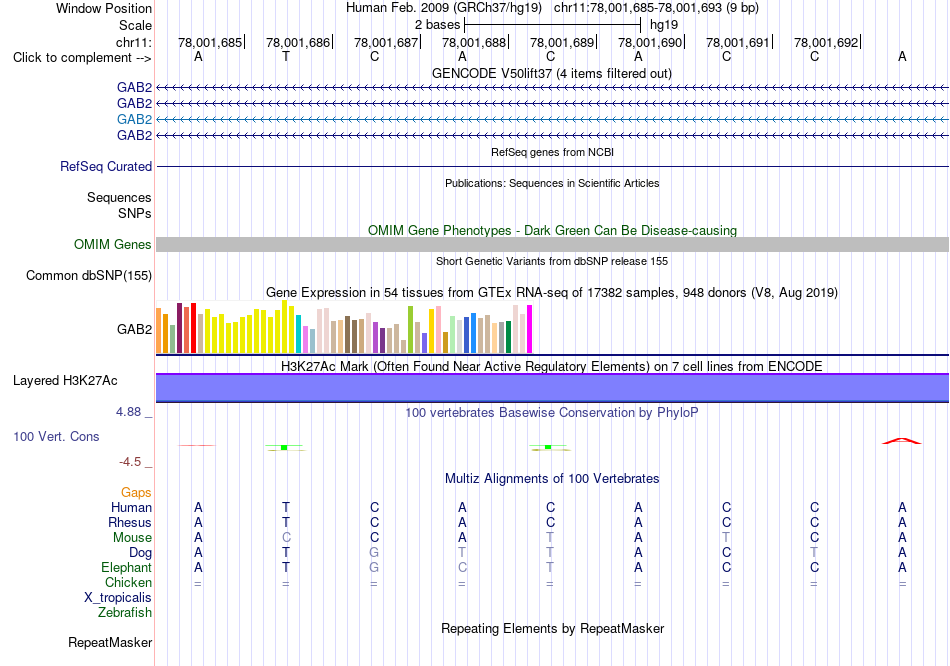Click GAB2 label beside GTEx bar chart
The image size is (950, 666).
point(134,330)
